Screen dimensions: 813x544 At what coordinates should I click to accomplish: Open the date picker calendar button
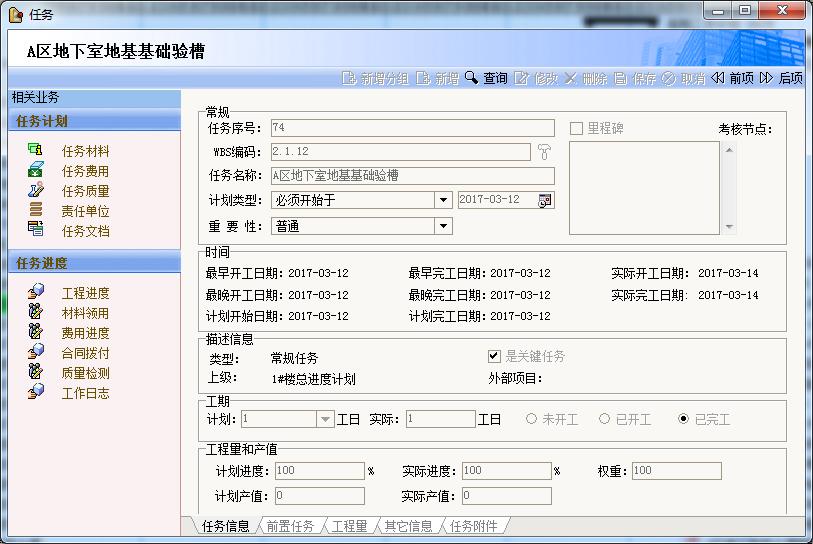coord(545,200)
